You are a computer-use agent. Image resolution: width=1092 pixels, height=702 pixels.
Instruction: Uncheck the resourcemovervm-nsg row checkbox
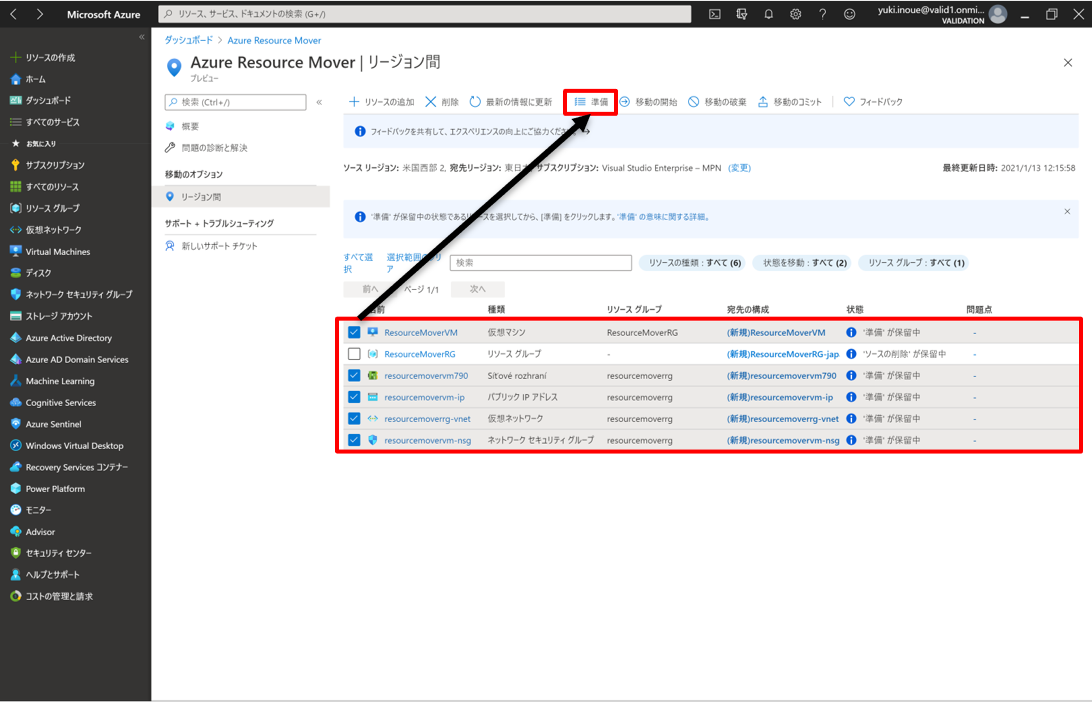[354, 440]
